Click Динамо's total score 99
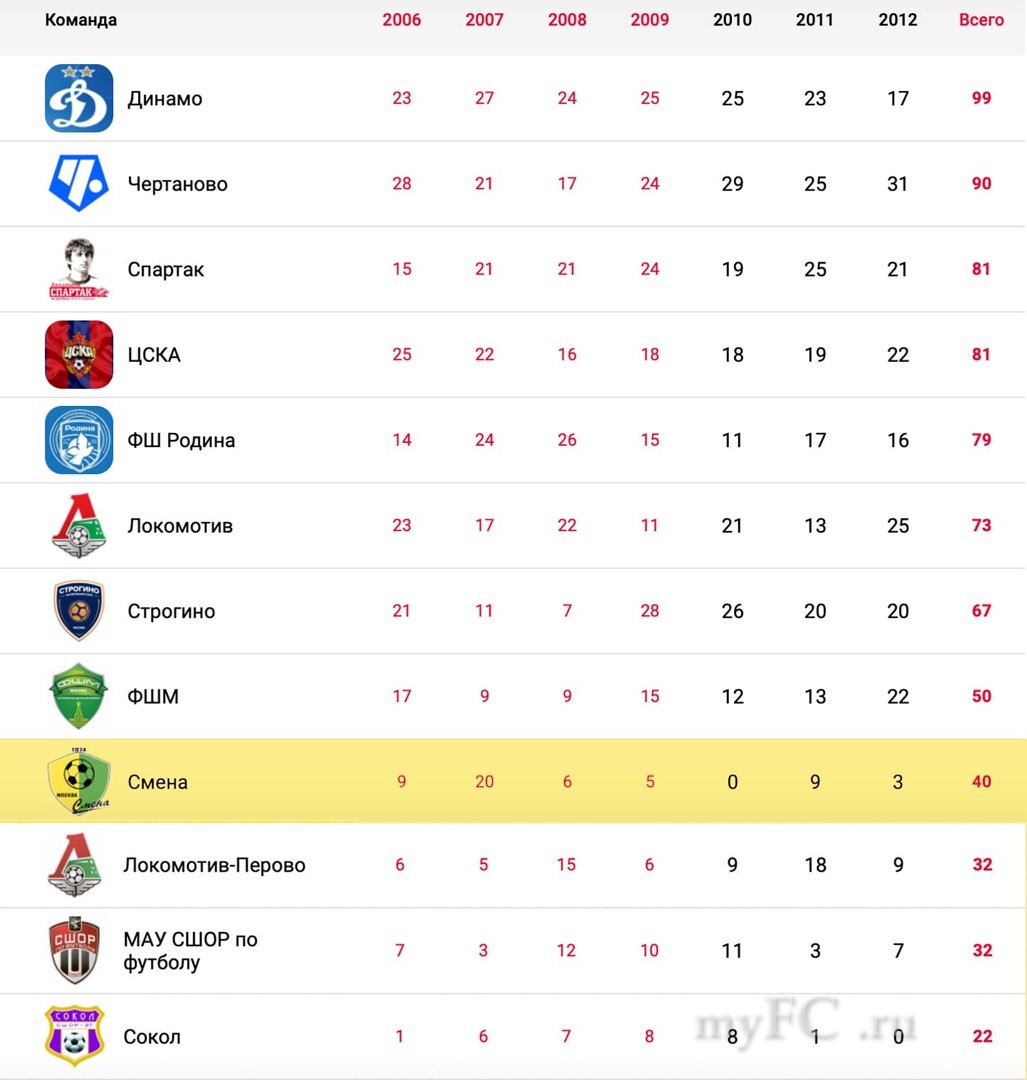 [x=981, y=98]
